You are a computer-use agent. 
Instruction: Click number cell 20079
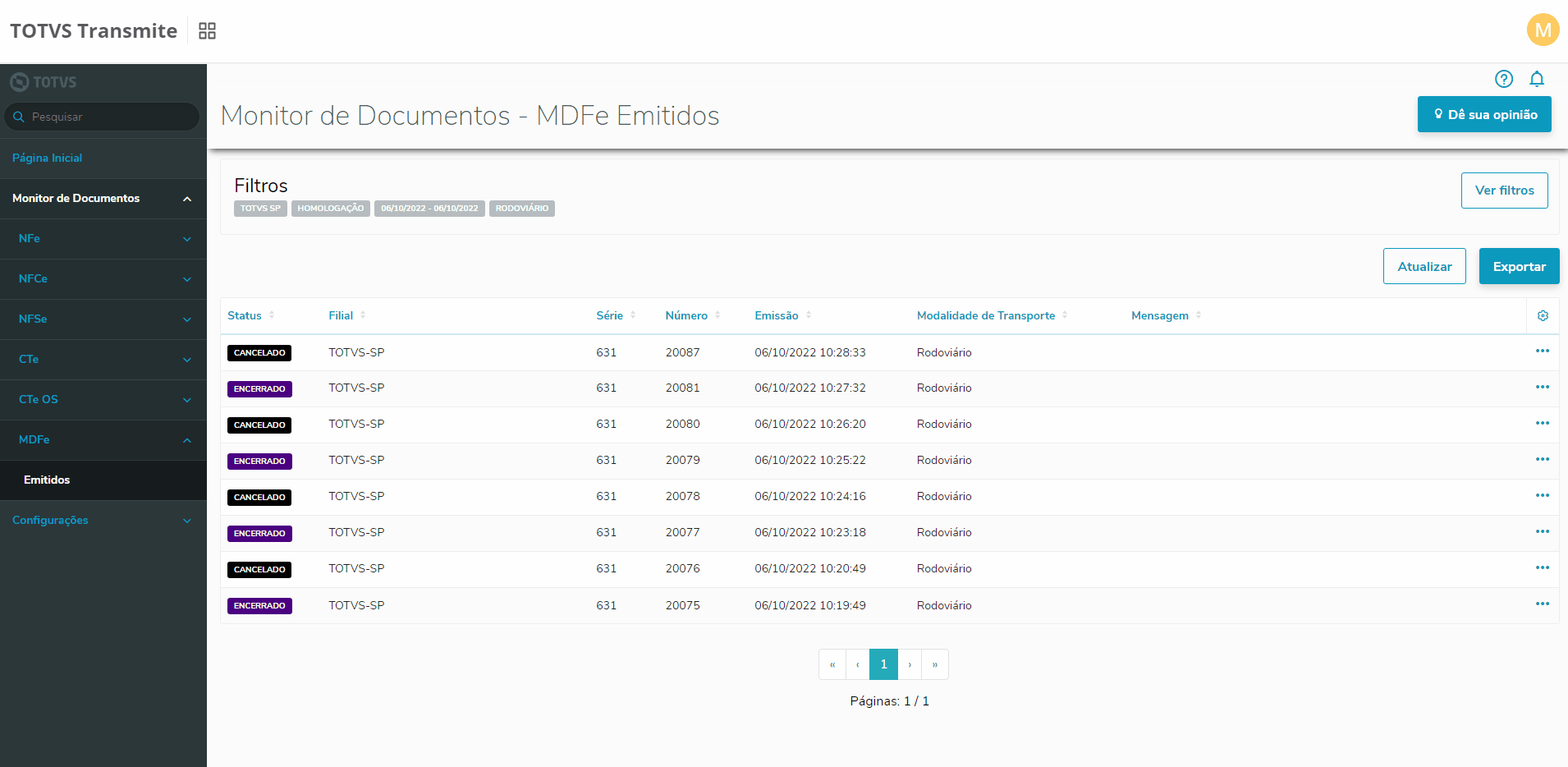pos(683,461)
